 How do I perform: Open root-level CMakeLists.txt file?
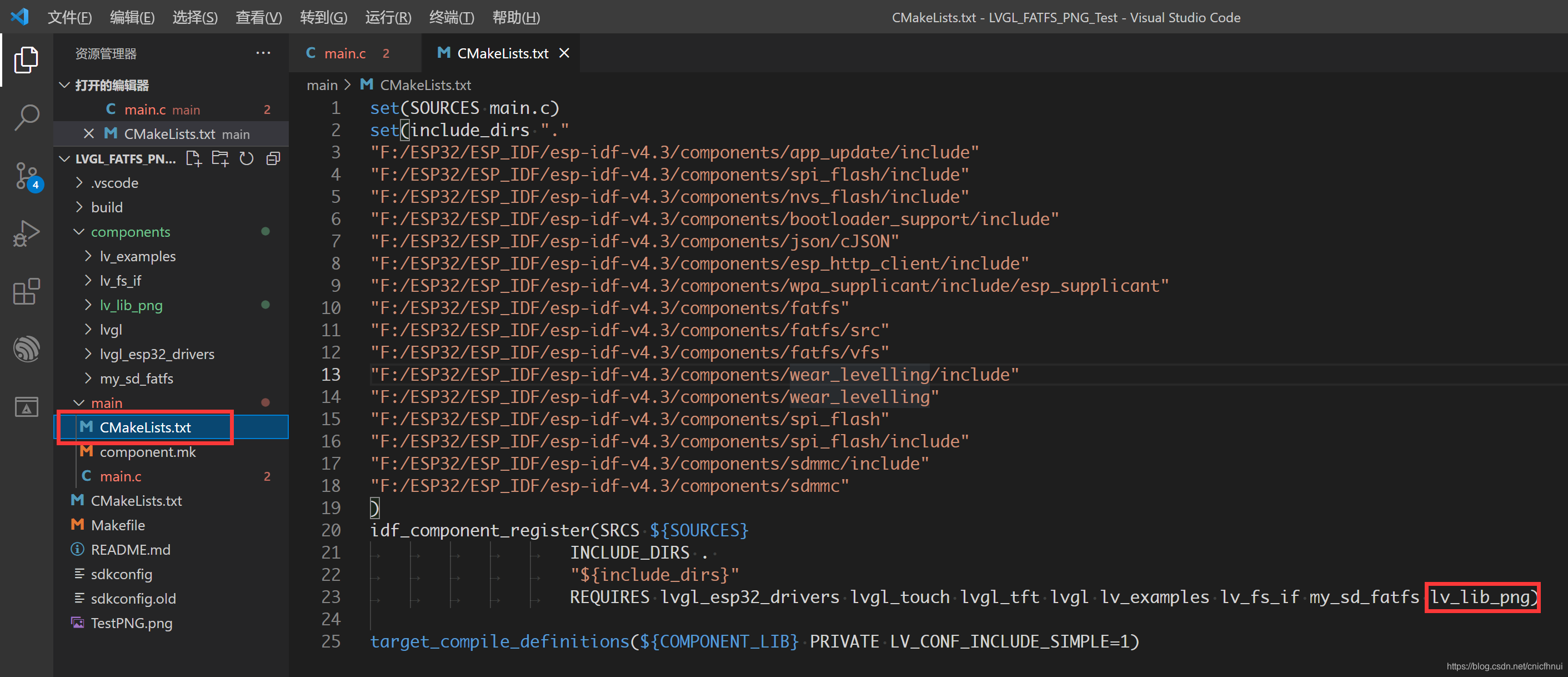[171, 500]
